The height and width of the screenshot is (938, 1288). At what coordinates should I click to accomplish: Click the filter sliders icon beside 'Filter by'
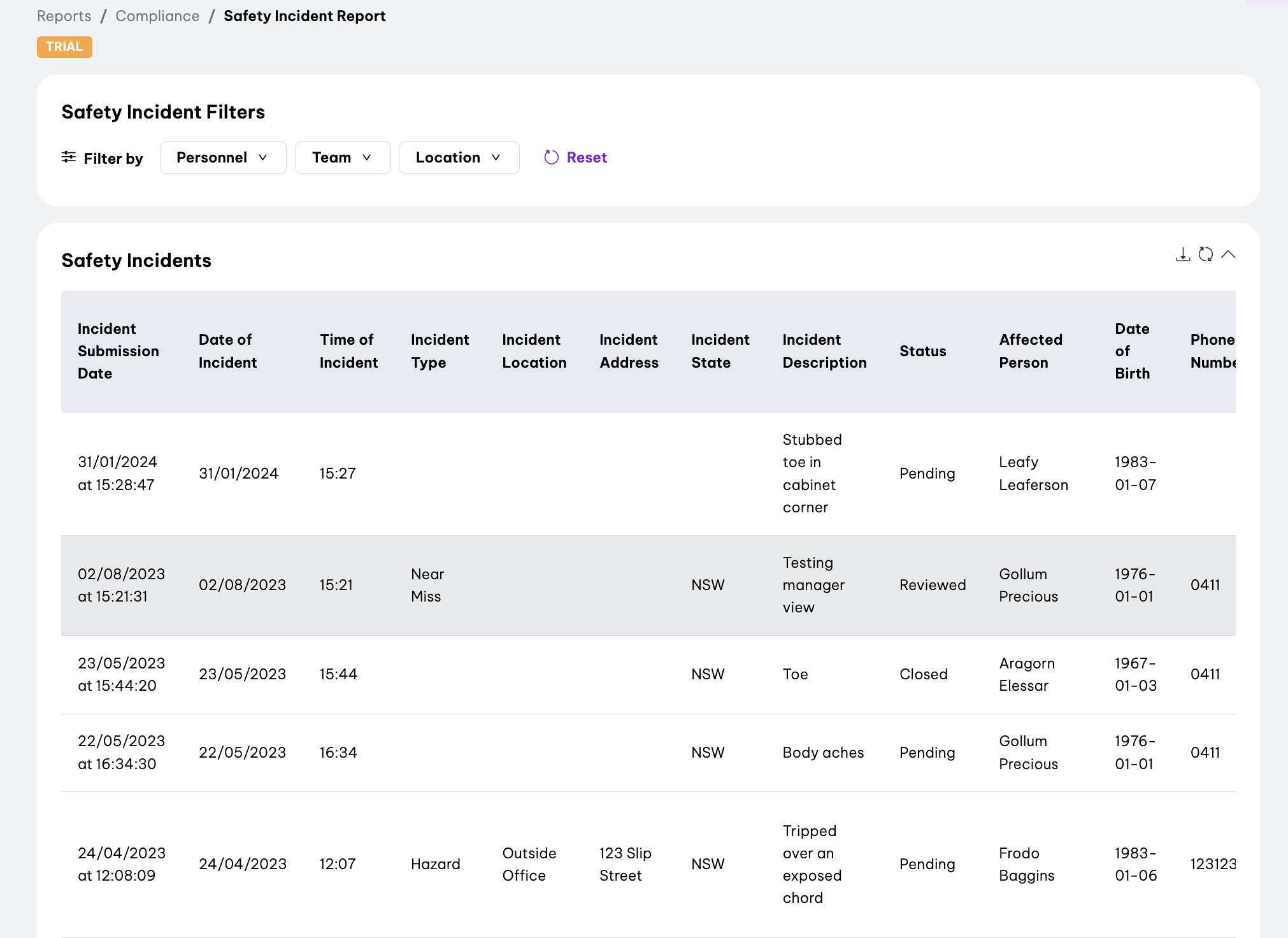[x=68, y=157]
